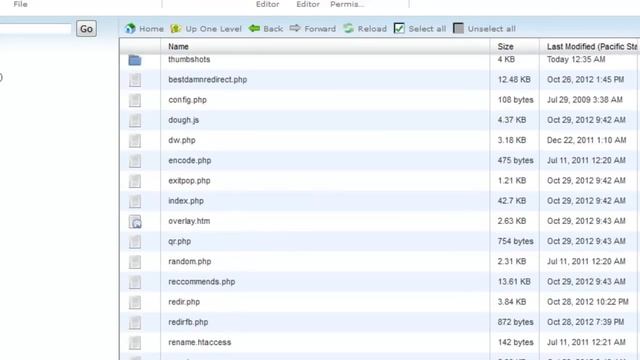Click the config.php file icon
The width and height of the screenshot is (640, 360).
pos(135,100)
